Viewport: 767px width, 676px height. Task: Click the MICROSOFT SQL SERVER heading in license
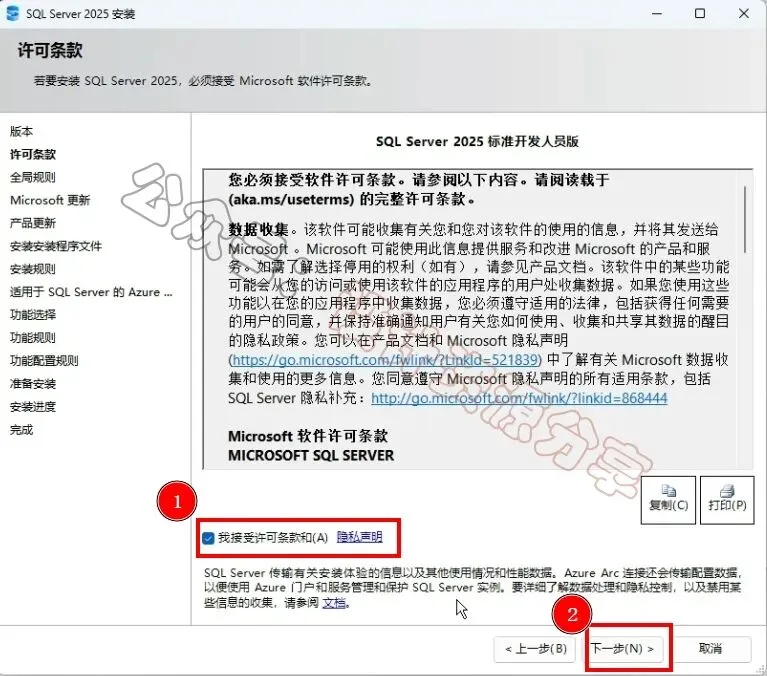[x=311, y=455]
